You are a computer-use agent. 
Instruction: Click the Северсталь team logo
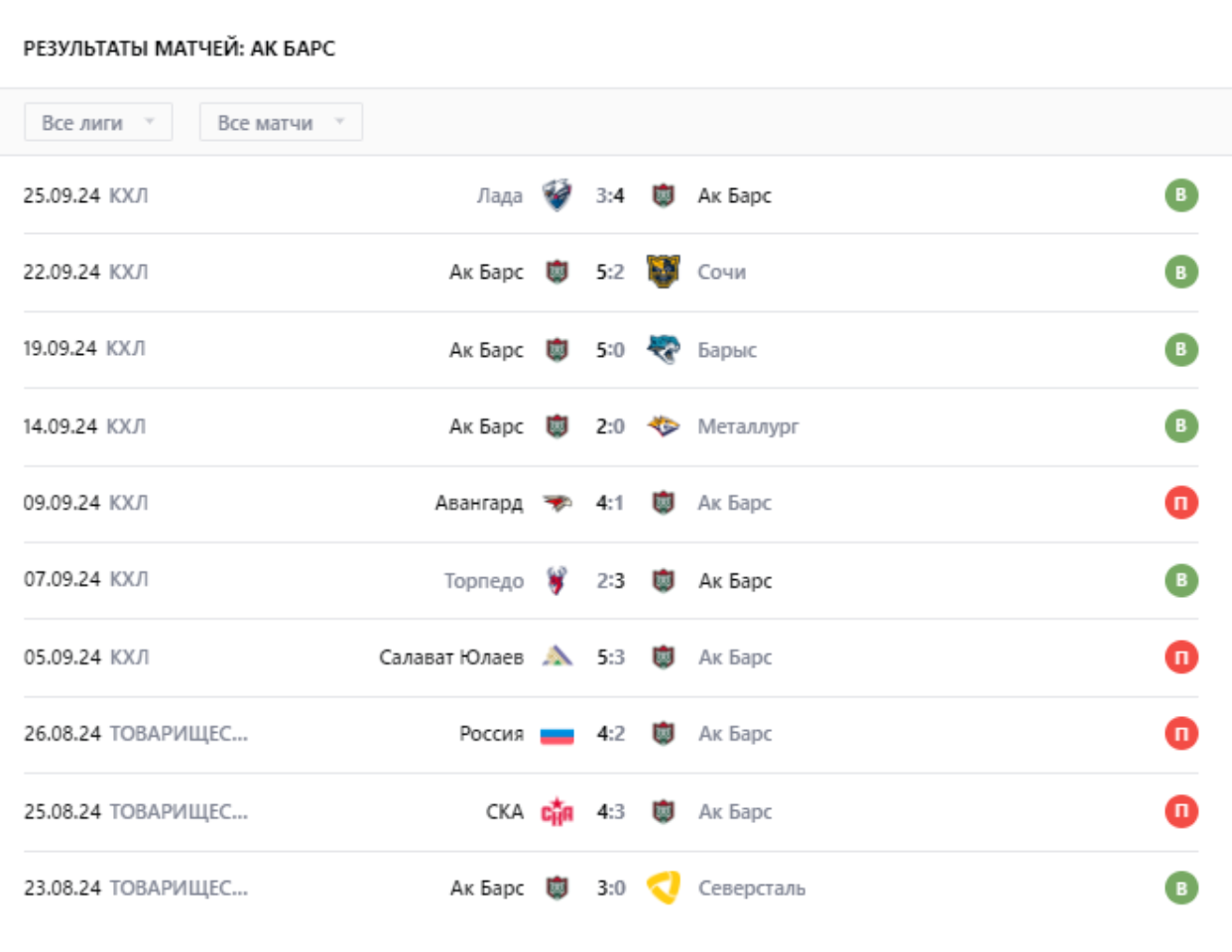663,888
